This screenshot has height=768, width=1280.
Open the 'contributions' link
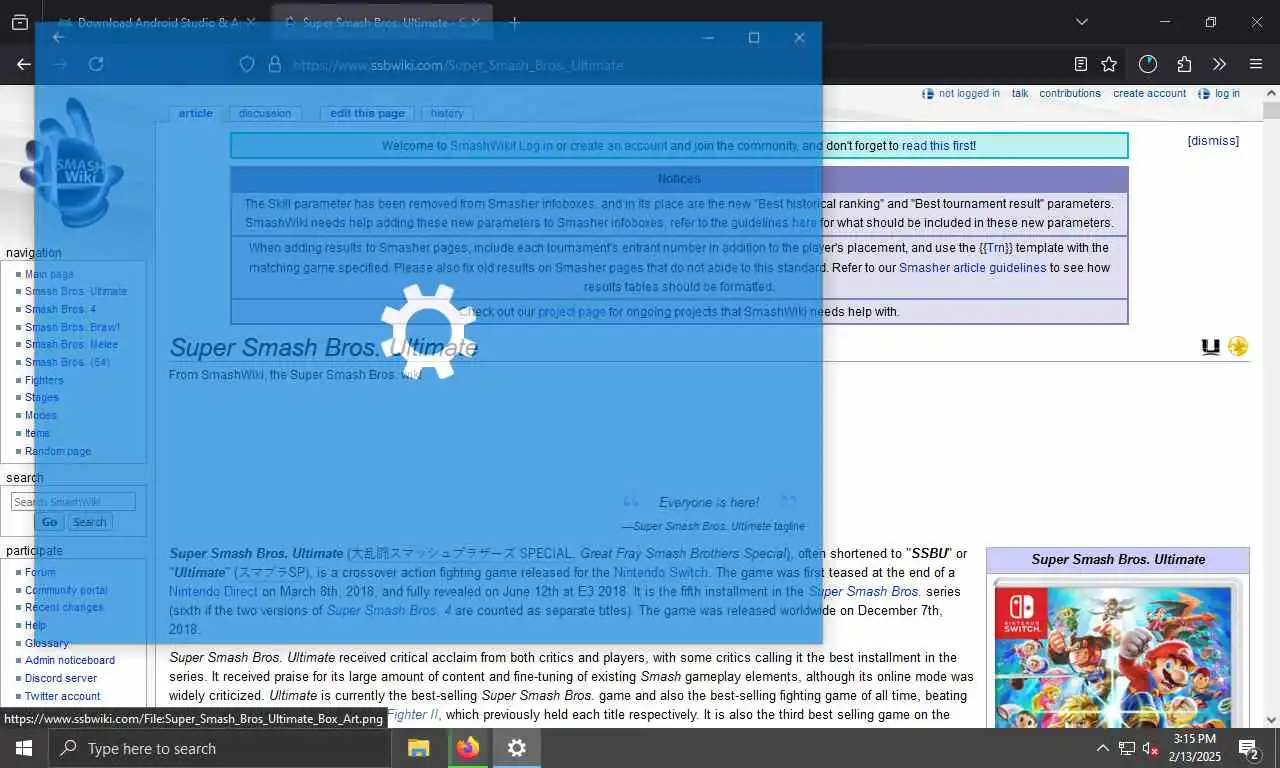[1070, 93]
